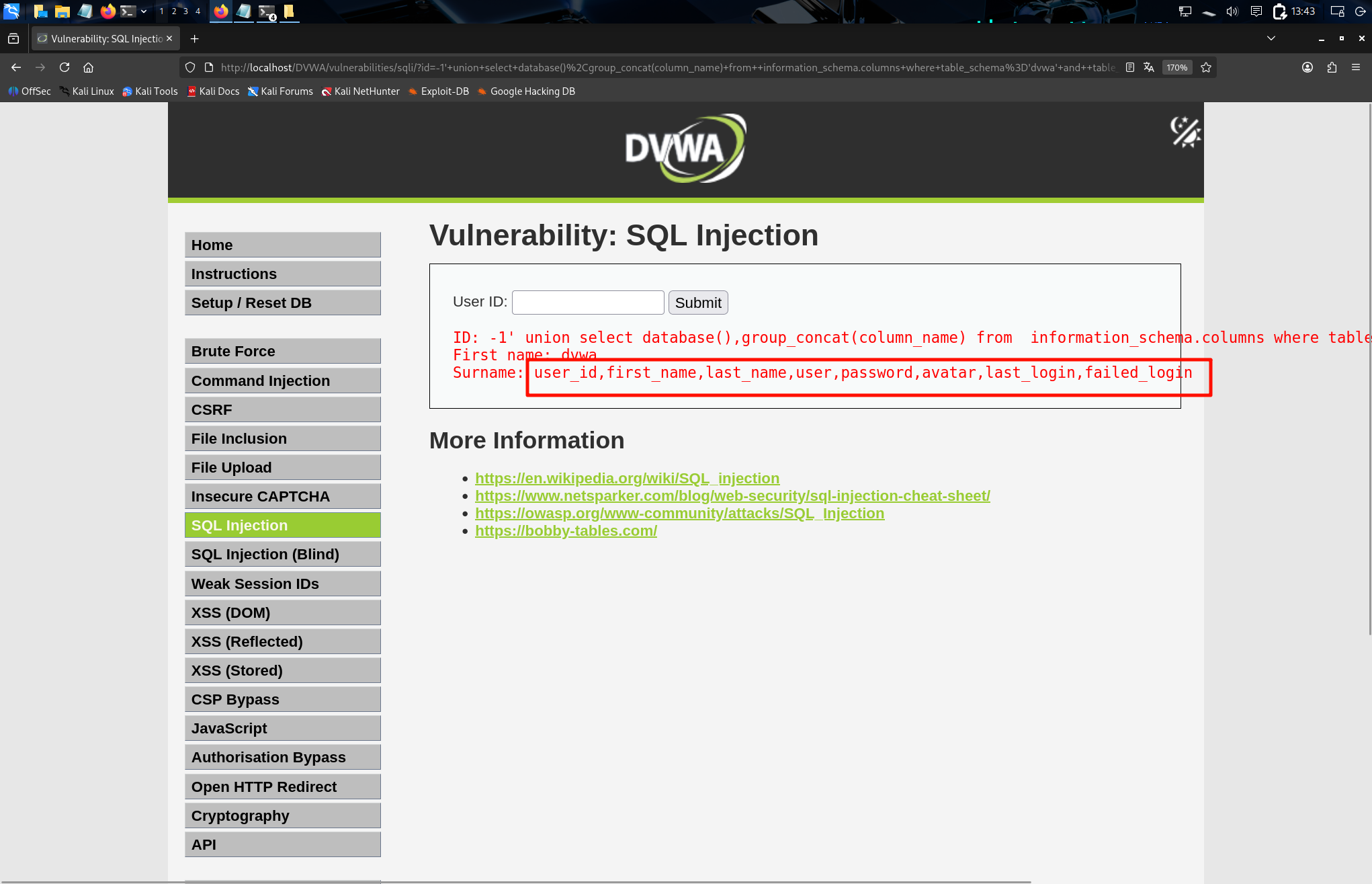Open the Extensions puzzle icon
The height and width of the screenshot is (884, 1372).
click(x=1332, y=67)
